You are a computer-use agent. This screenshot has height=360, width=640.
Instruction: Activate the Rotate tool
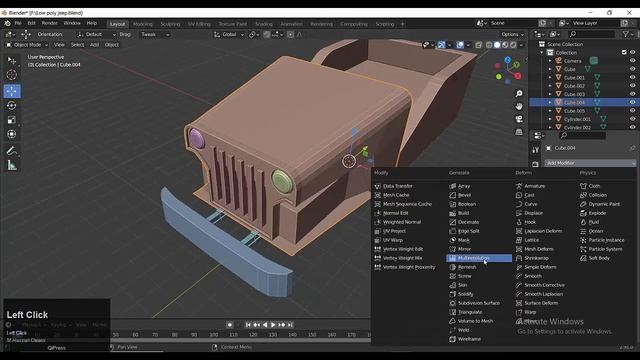click(12, 105)
